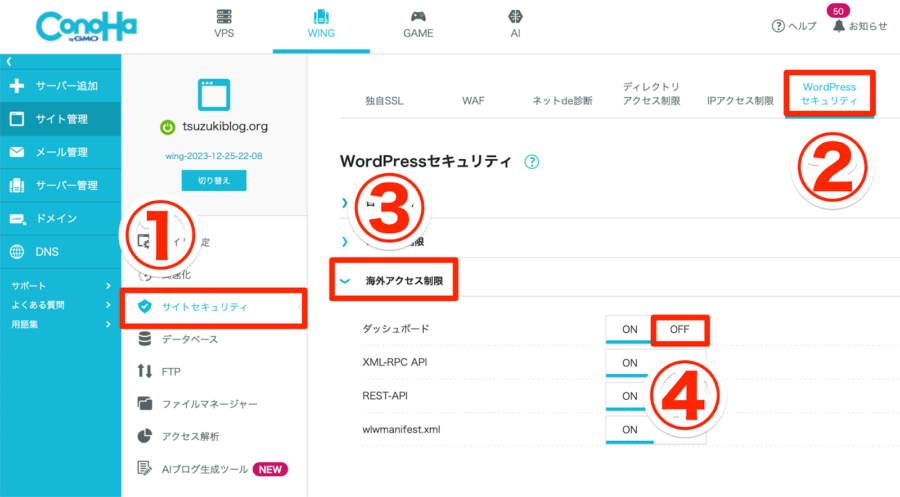This screenshot has width=900, height=497.
Task: Click the ドメイン icon
Action: (17, 218)
